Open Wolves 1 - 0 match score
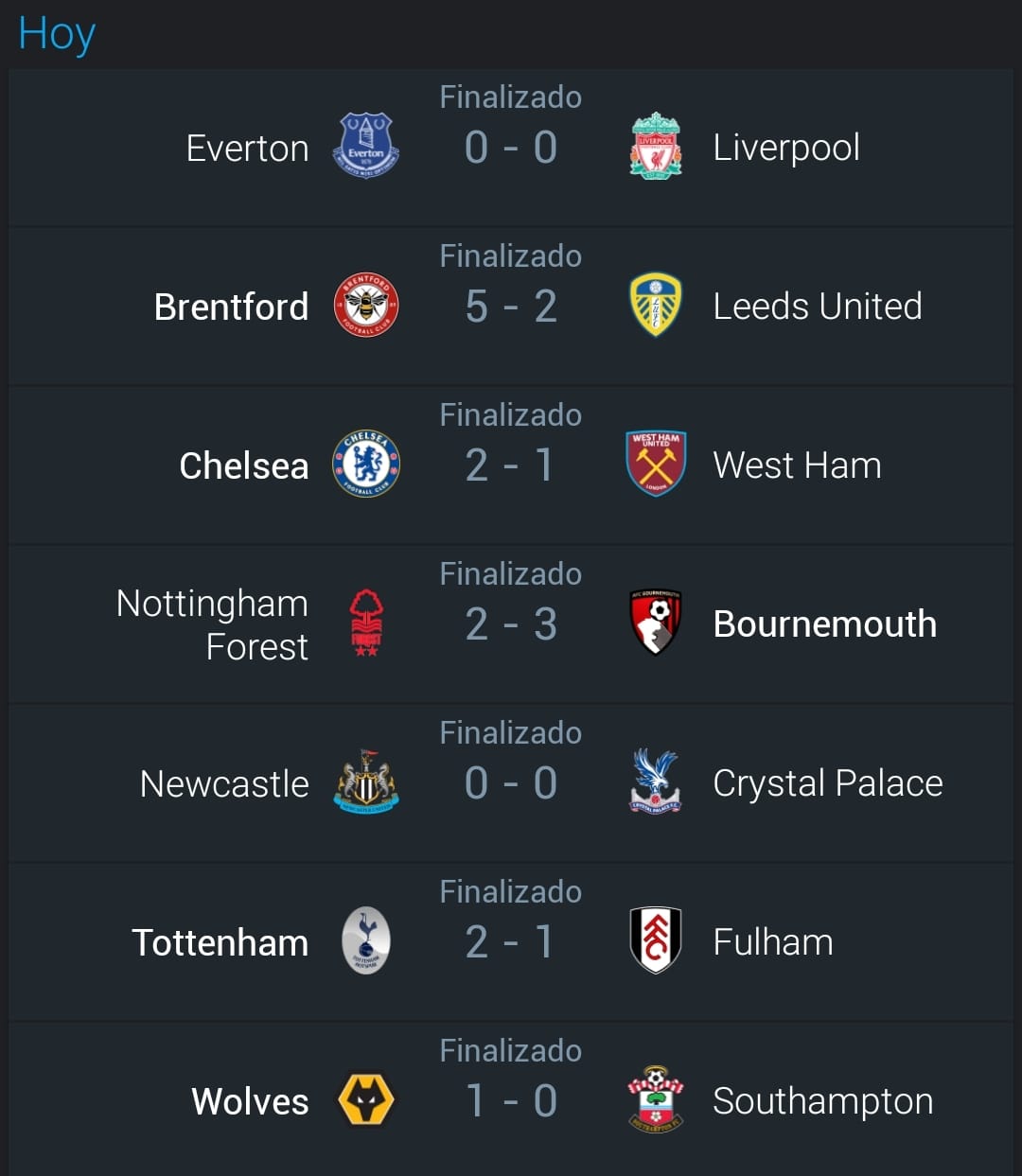 511,1101
